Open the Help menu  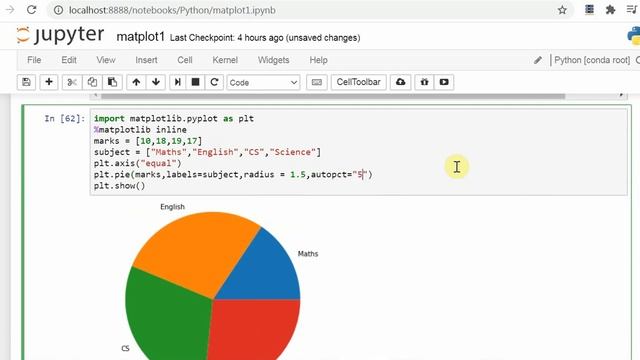318,60
